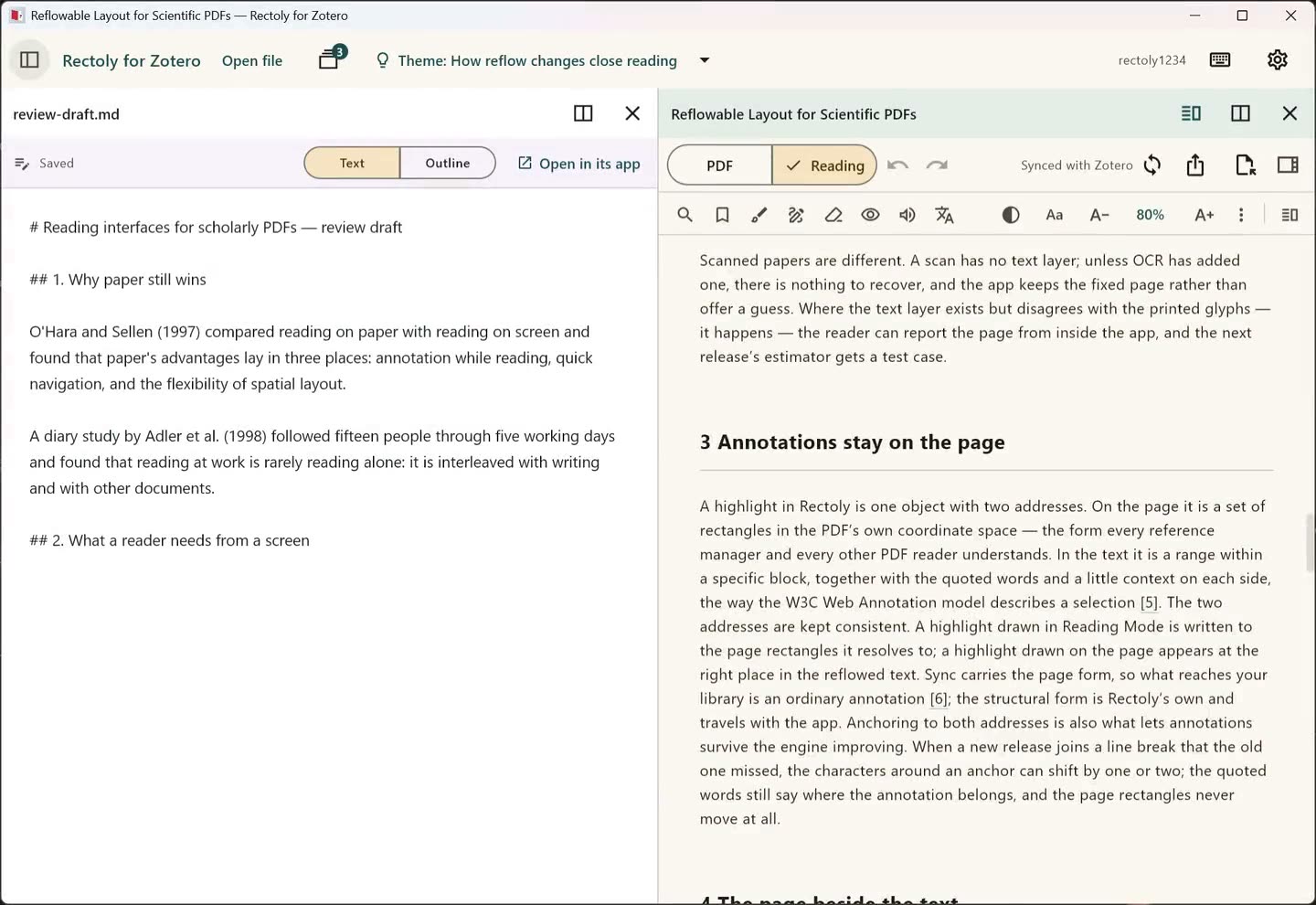Viewport: 1316px width, 905px height.
Task: Undo the last annotation
Action: [897, 165]
